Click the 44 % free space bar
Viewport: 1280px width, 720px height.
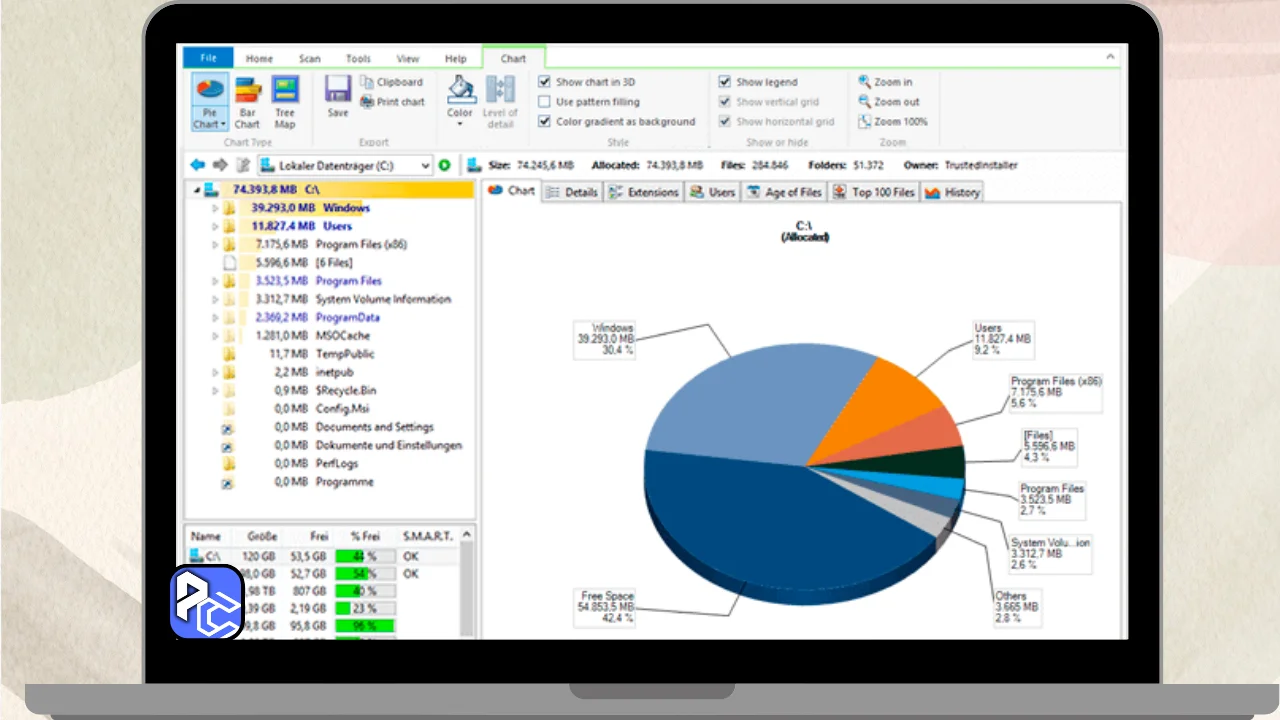coord(365,556)
